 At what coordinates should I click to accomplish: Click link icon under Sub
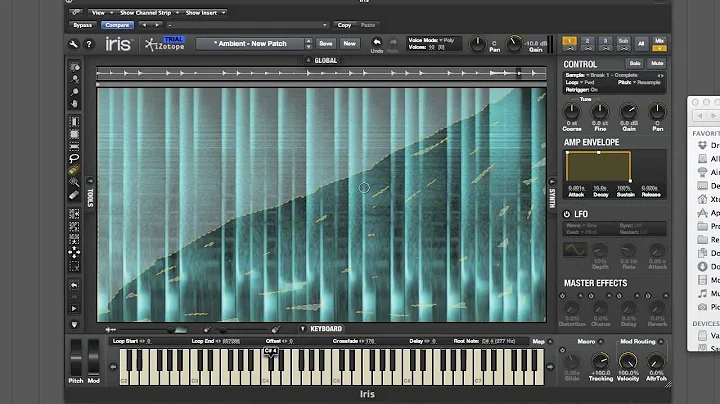[x=623, y=48]
